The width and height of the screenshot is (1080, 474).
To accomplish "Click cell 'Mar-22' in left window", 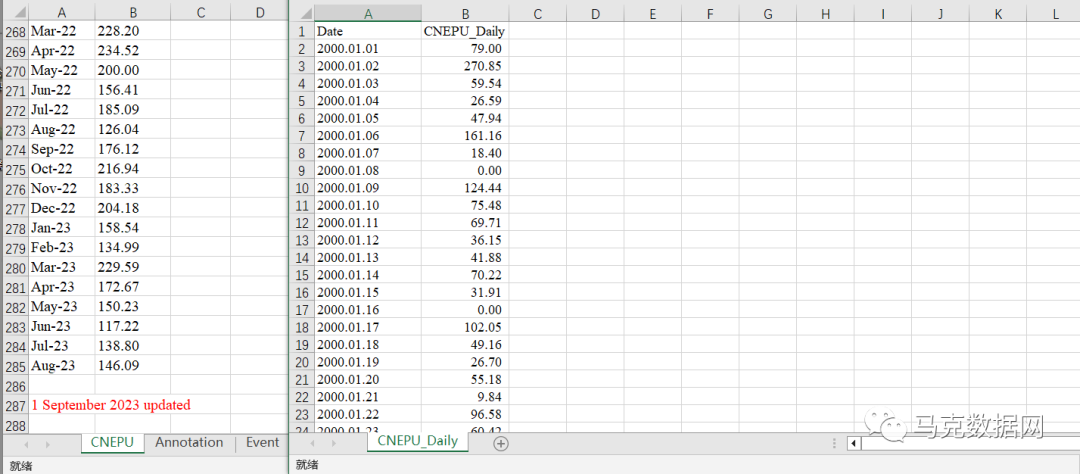I will tap(61, 31).
